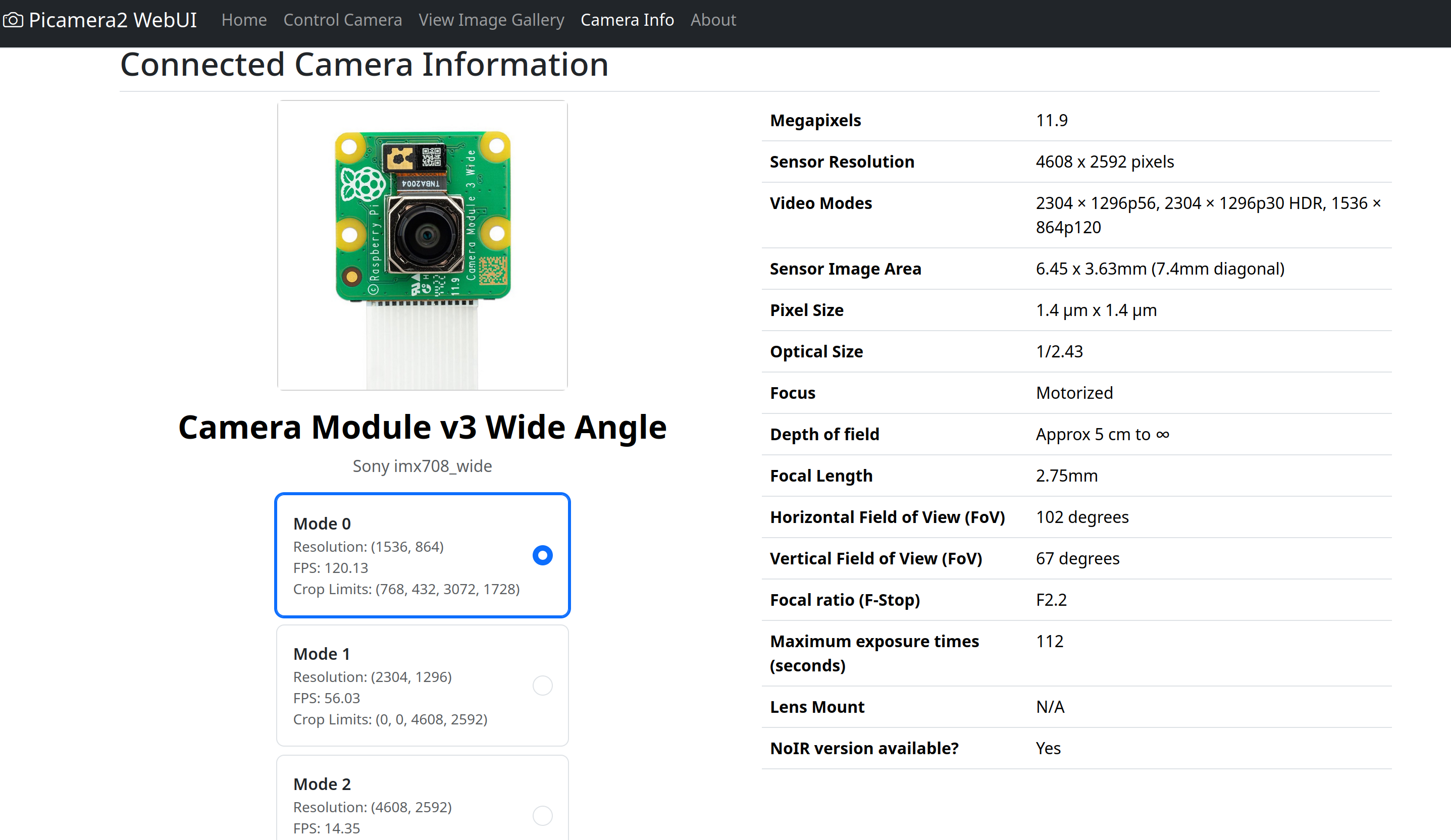This screenshot has height=840, width=1451.
Task: Click the maximum exposure value 112
Action: 1049,642
